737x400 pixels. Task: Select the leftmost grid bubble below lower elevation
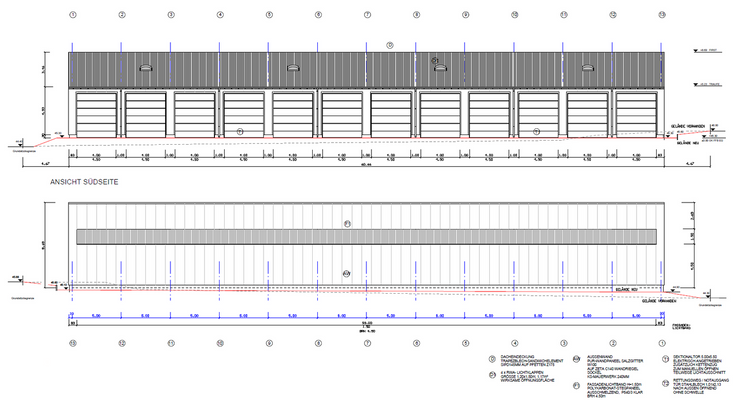pyautogui.click(x=72, y=341)
